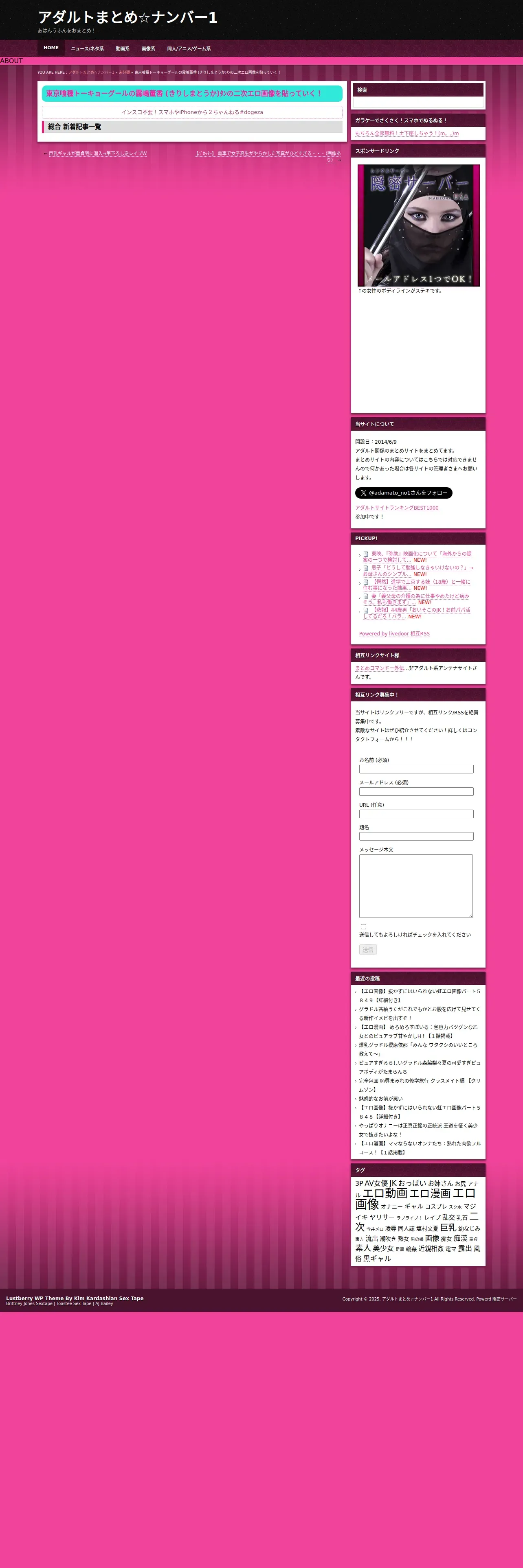
Task: Check the send confirmation checkbox
Action: click(x=363, y=926)
